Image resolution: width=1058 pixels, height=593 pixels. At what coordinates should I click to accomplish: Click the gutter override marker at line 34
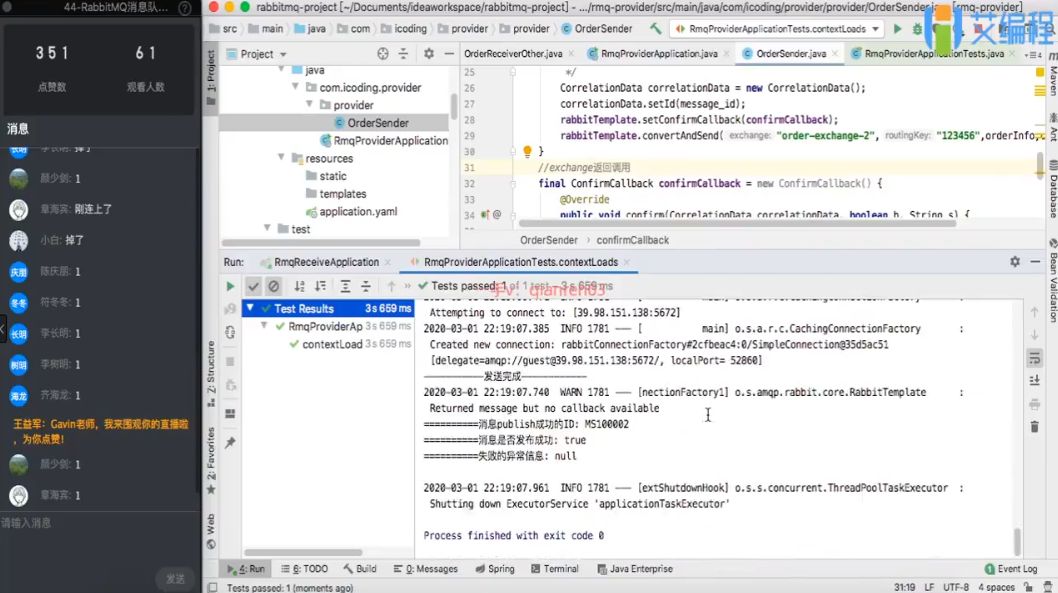(485, 215)
